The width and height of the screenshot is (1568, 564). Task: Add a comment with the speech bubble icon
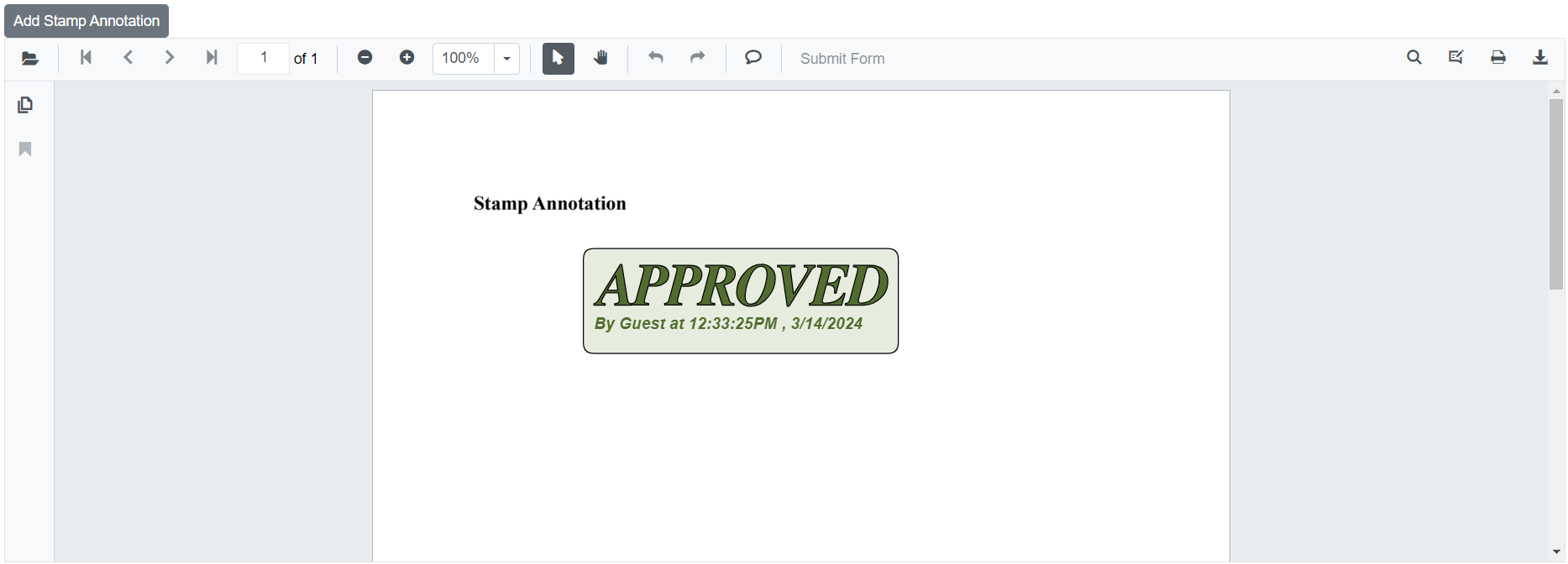coord(753,58)
